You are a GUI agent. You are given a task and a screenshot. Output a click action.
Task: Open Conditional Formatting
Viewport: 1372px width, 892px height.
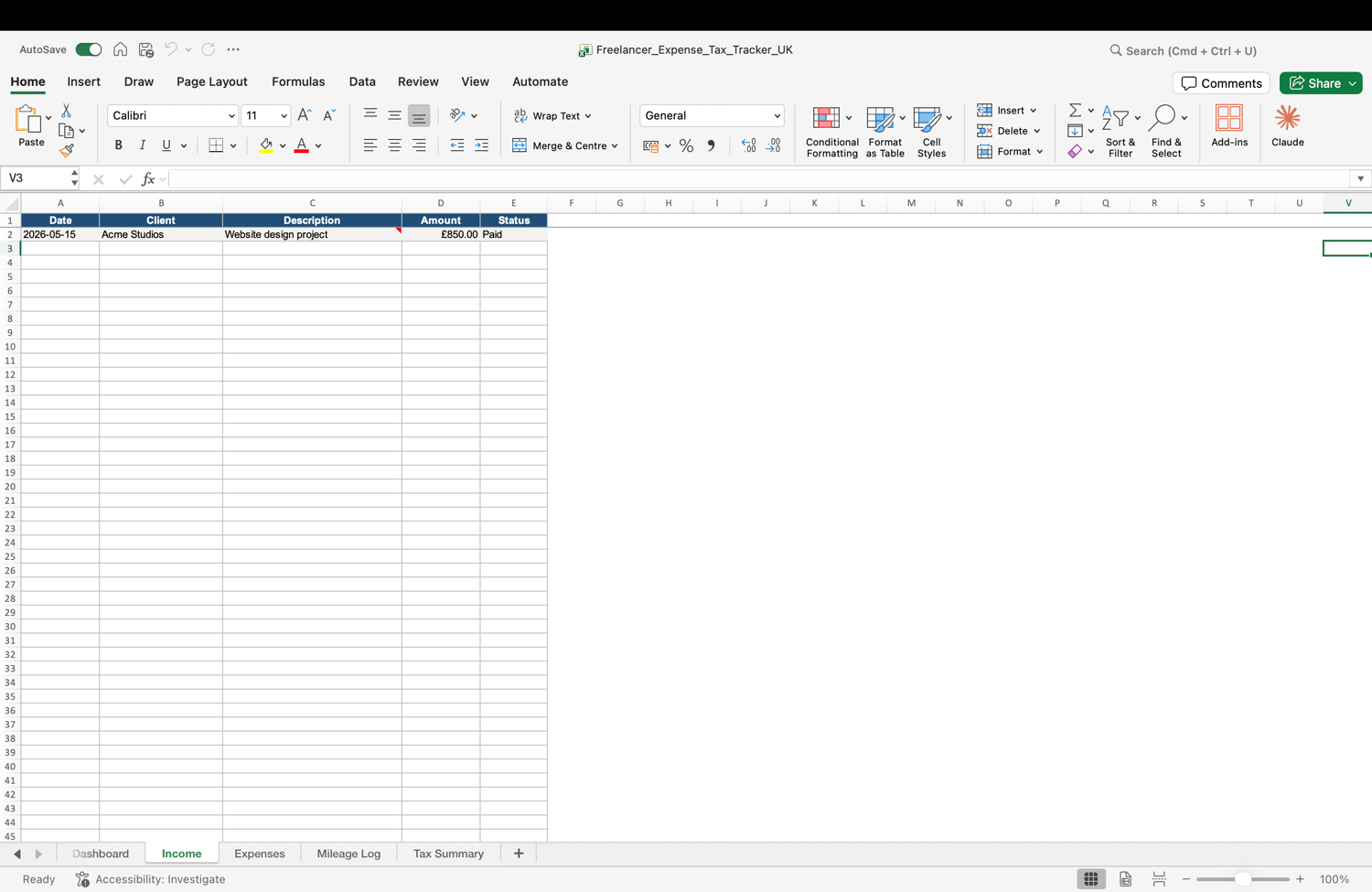pyautogui.click(x=831, y=132)
